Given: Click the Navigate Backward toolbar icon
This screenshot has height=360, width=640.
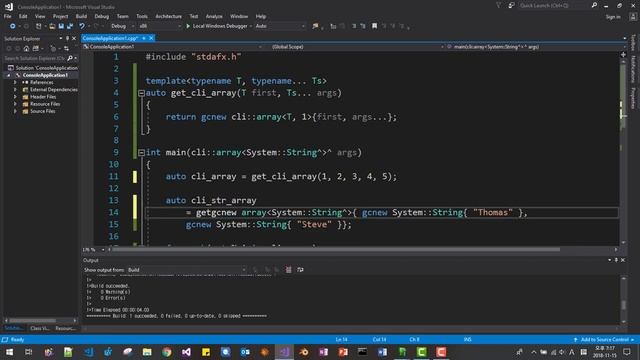Looking at the screenshot, I should (x=13, y=26).
